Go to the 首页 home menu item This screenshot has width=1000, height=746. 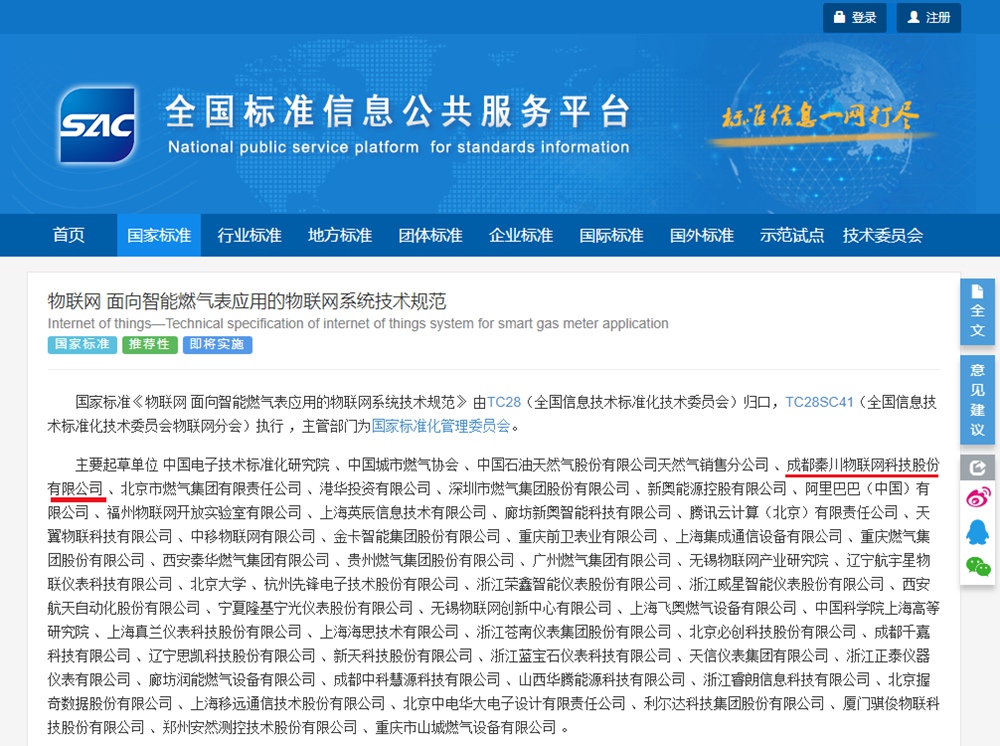click(69, 236)
